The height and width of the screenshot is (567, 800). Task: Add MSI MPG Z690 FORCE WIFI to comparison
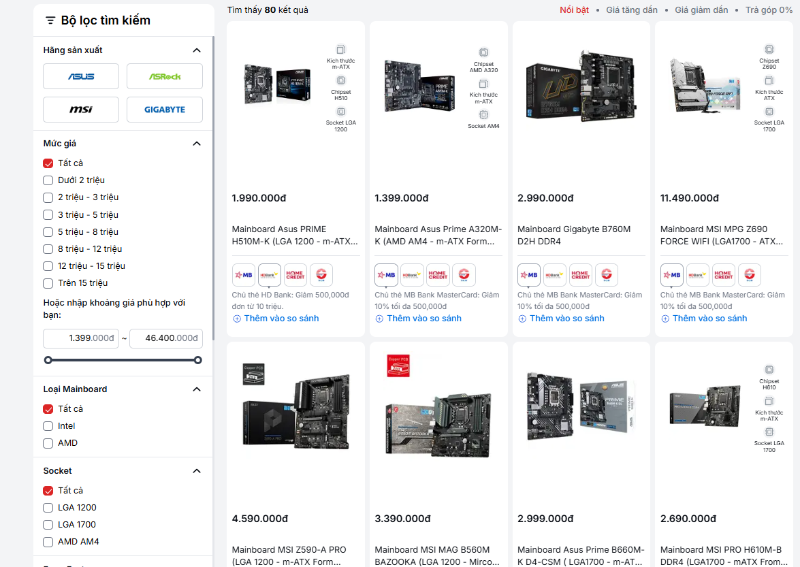705,318
